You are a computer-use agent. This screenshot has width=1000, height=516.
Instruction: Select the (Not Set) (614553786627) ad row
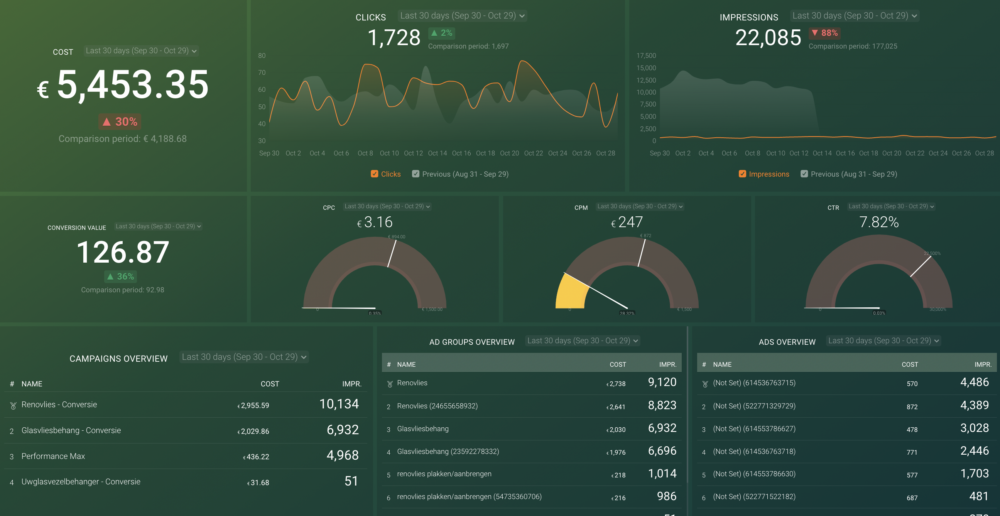coord(847,429)
